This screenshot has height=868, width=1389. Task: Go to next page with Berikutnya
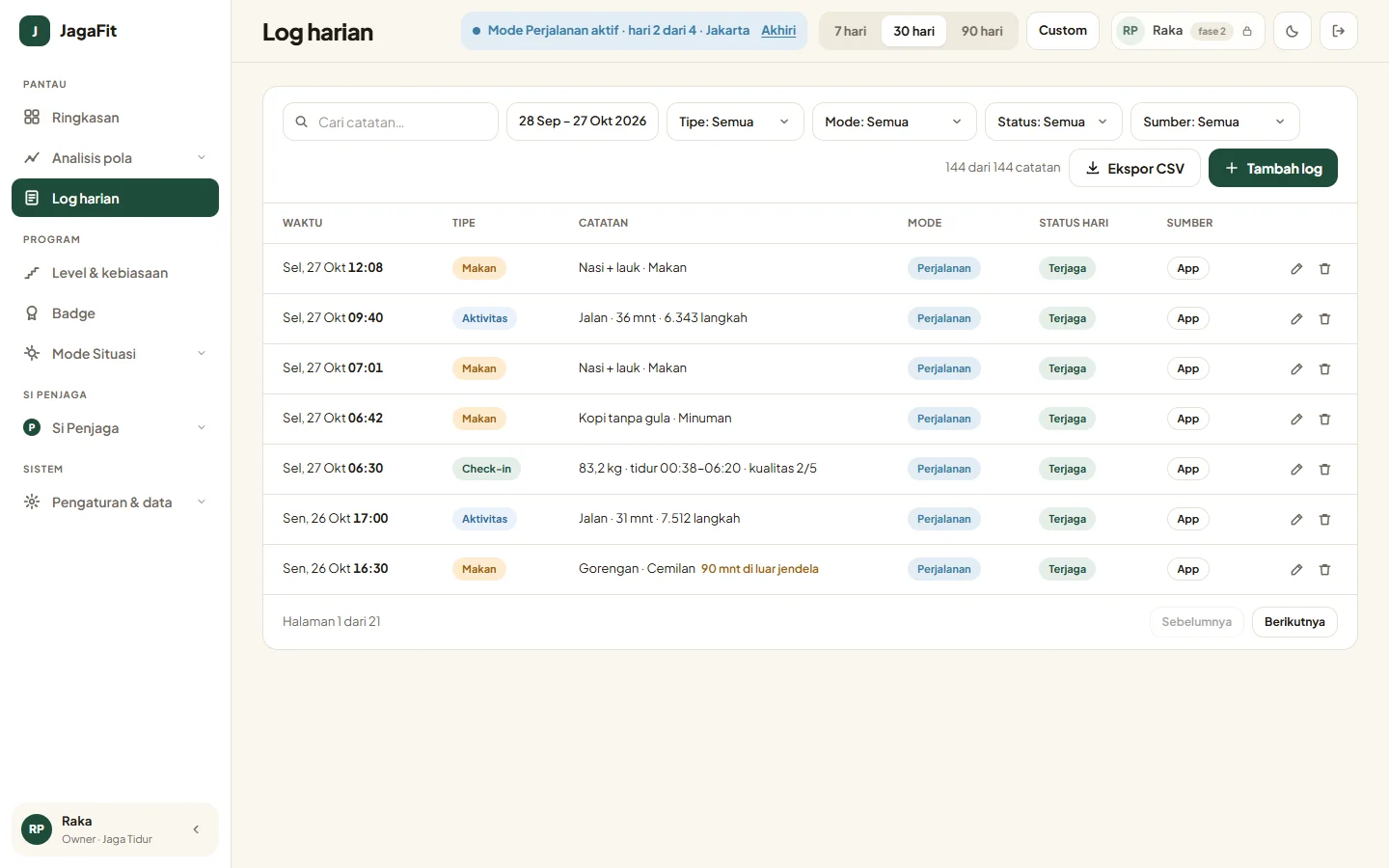[x=1294, y=622]
